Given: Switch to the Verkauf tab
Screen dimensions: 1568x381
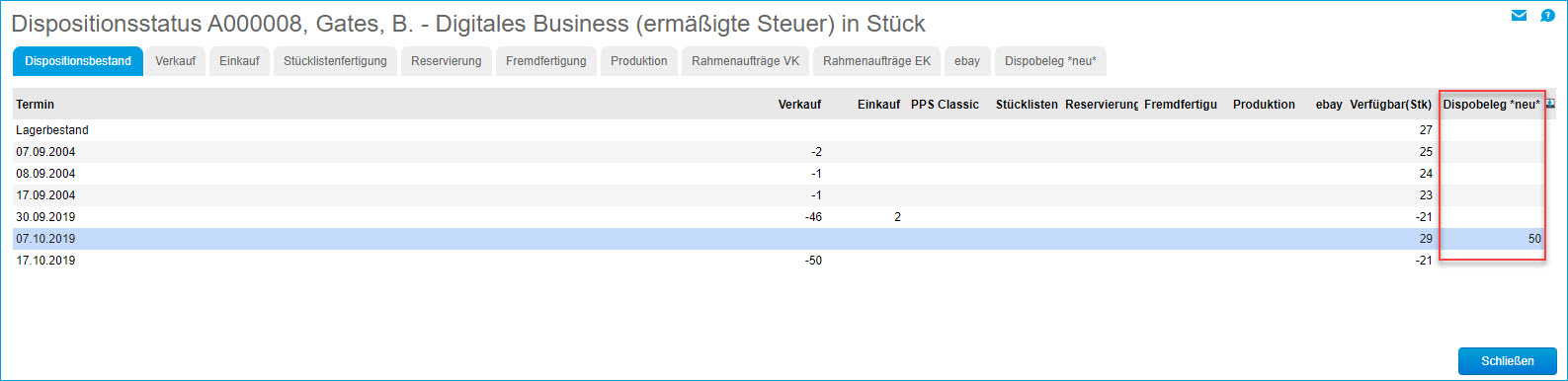Looking at the screenshot, I should 176,61.
